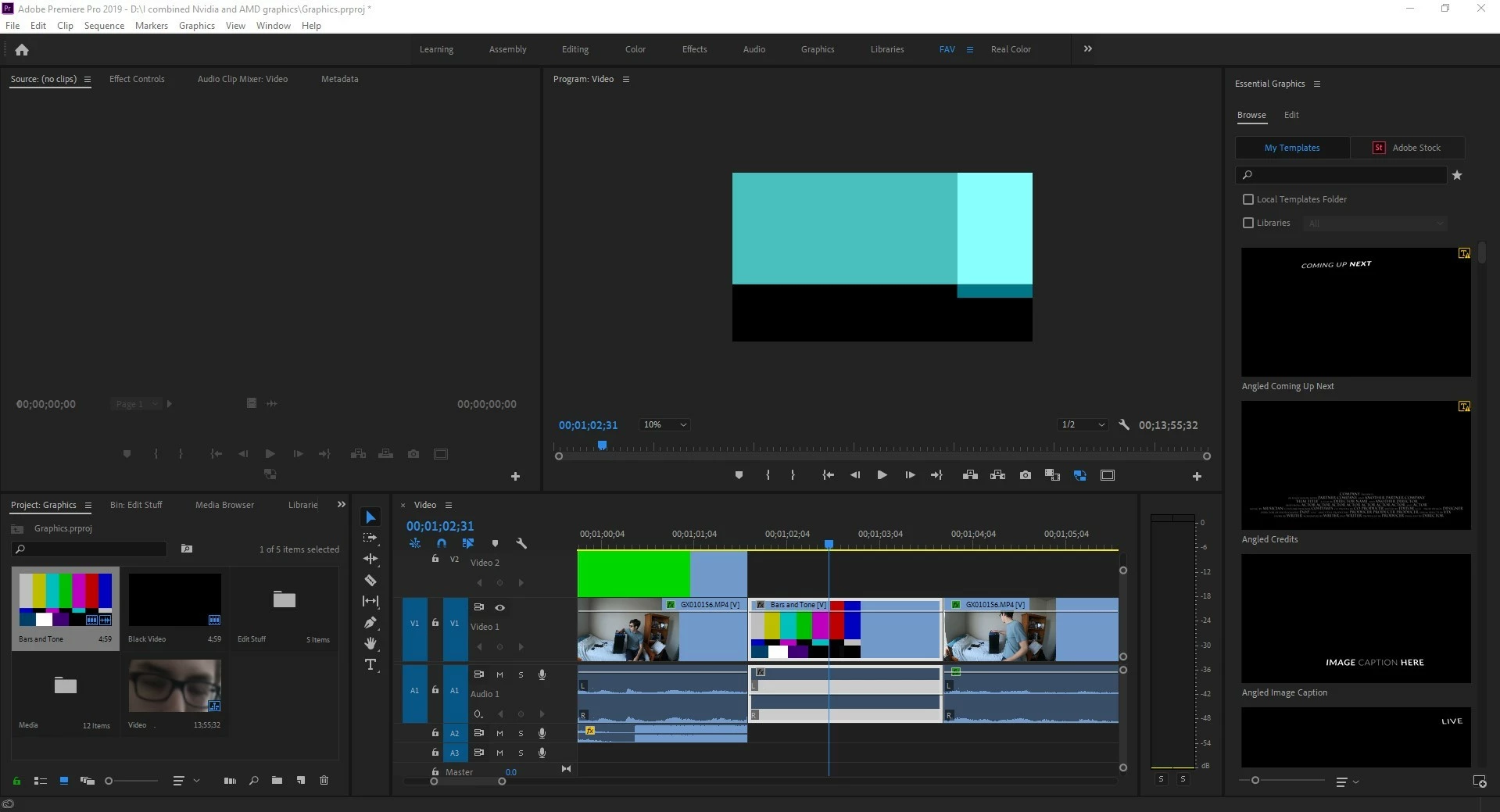Expand the hidden workspaces chevron
The image size is (1500, 812).
pos(1087,49)
